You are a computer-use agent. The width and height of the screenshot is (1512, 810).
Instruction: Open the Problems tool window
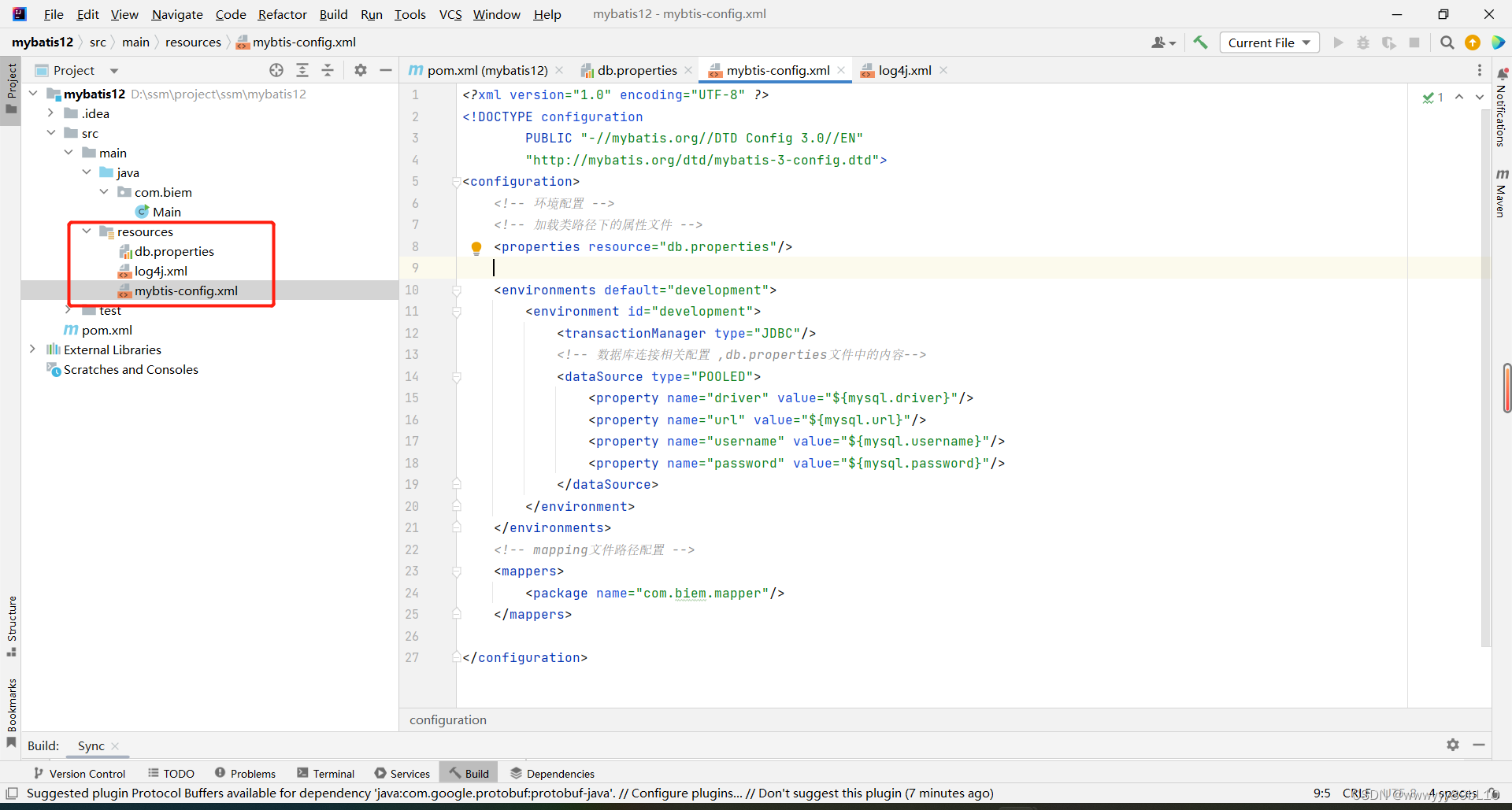[x=252, y=773]
